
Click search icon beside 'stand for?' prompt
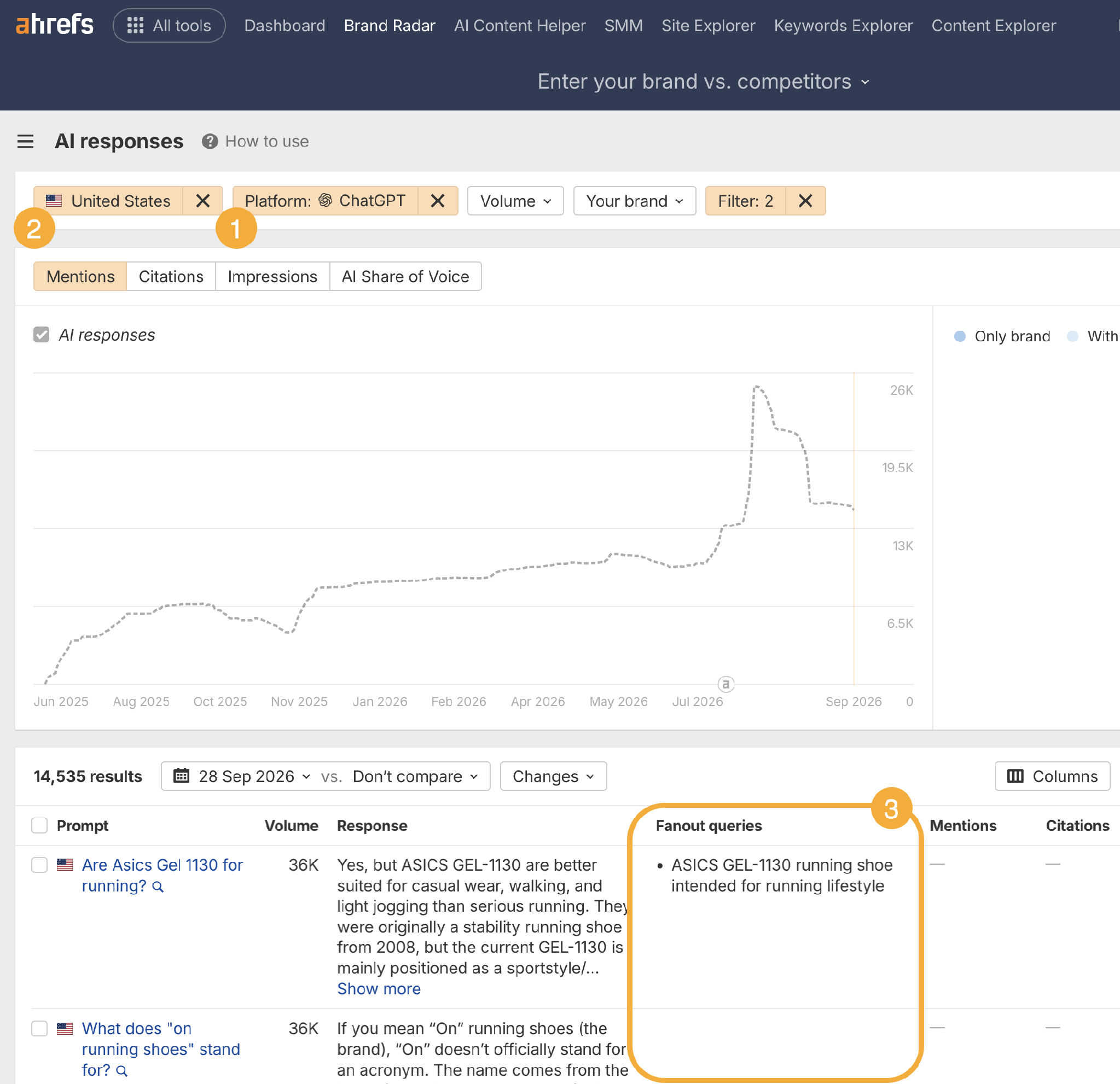(x=121, y=1071)
